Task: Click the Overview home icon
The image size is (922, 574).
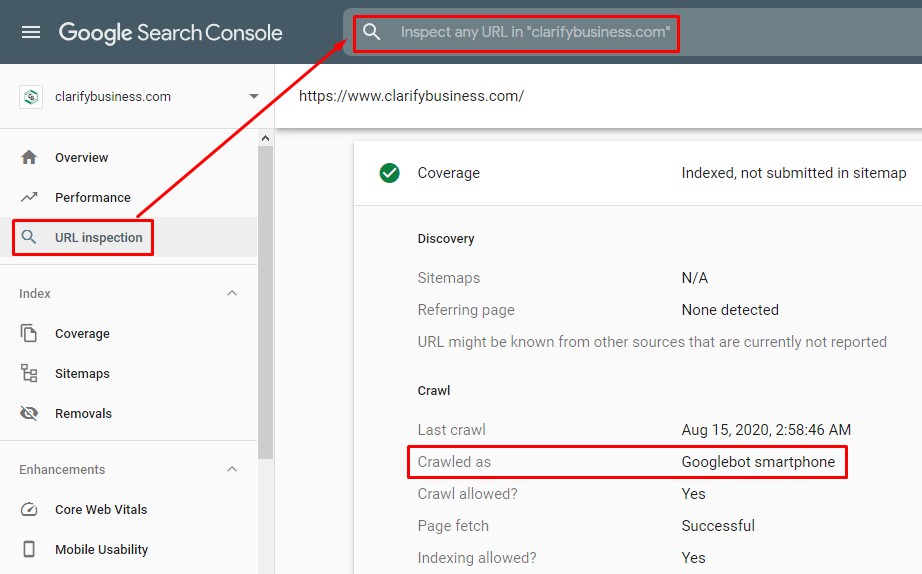Action: click(29, 157)
